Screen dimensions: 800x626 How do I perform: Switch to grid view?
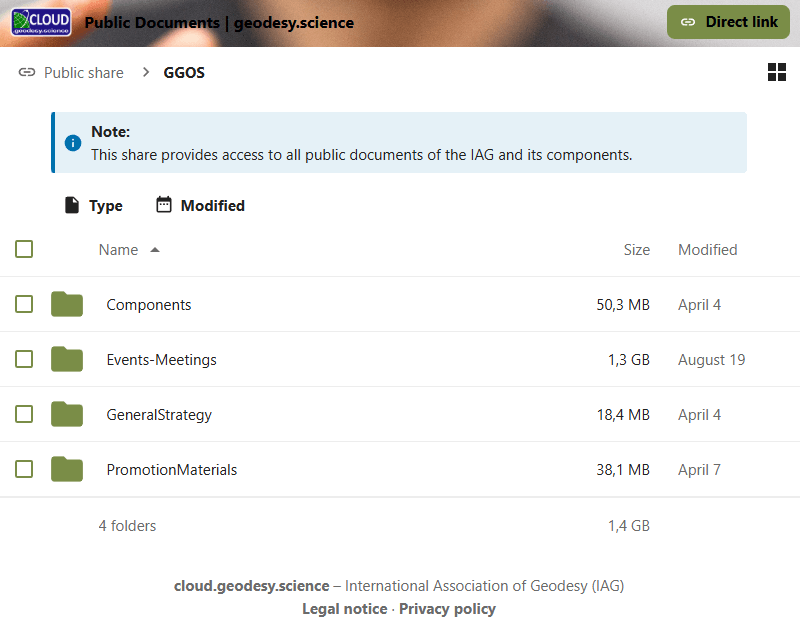tap(777, 72)
